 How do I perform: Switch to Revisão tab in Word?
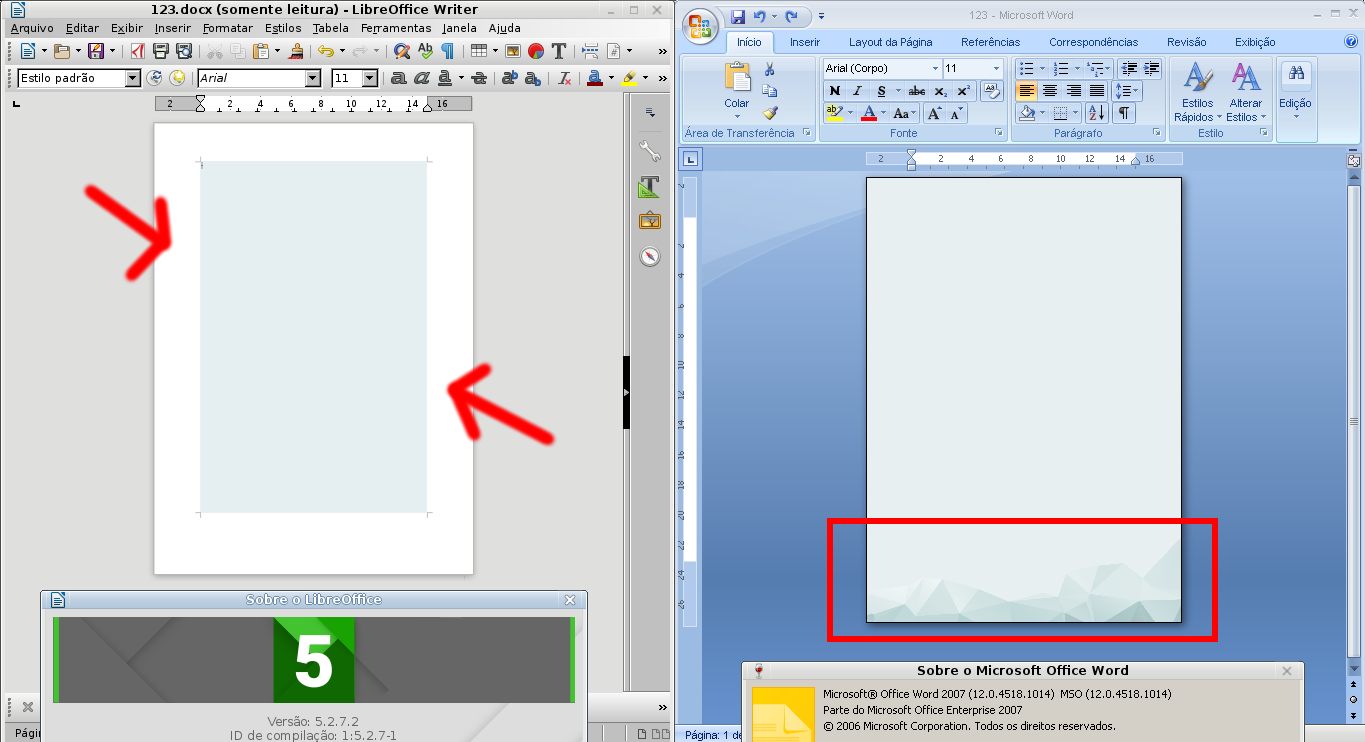[x=1187, y=42]
